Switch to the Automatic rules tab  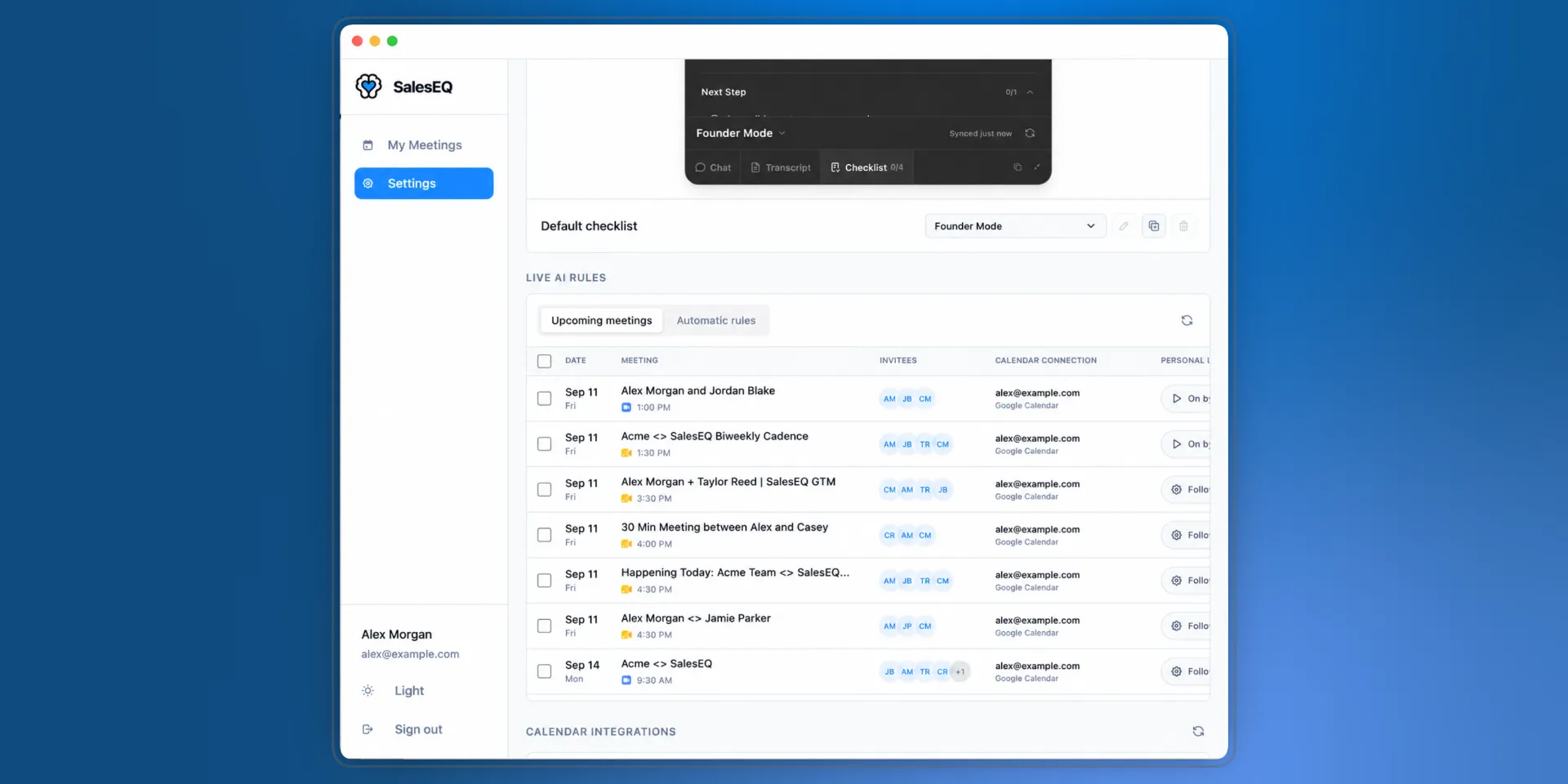tap(716, 320)
